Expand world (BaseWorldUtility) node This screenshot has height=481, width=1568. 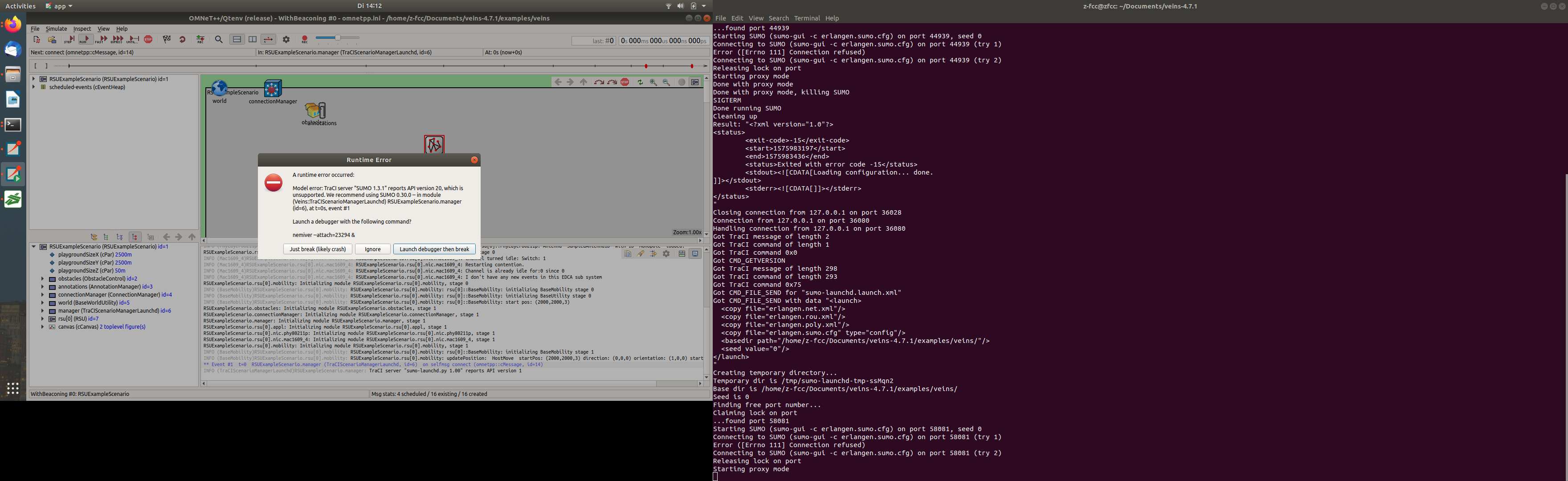coord(43,302)
